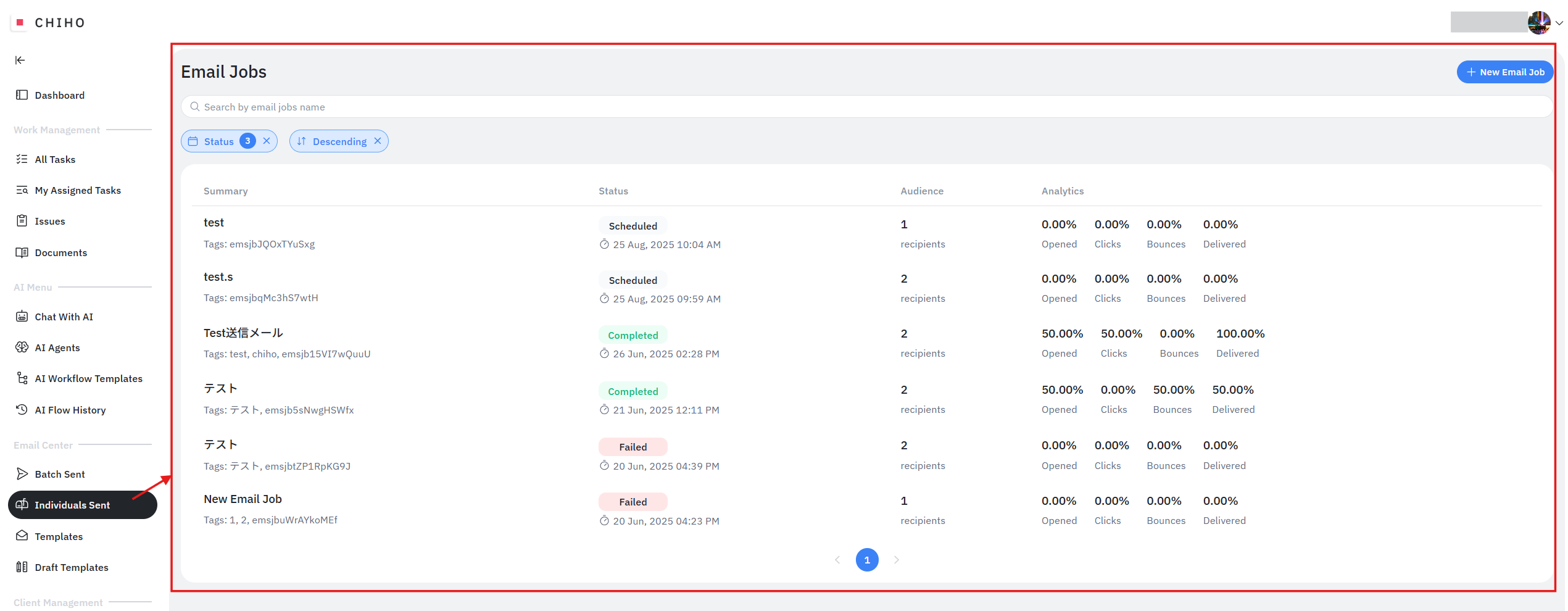The image size is (1568, 611).
Task: Click the CHIHO logo icon
Action: coord(20,22)
